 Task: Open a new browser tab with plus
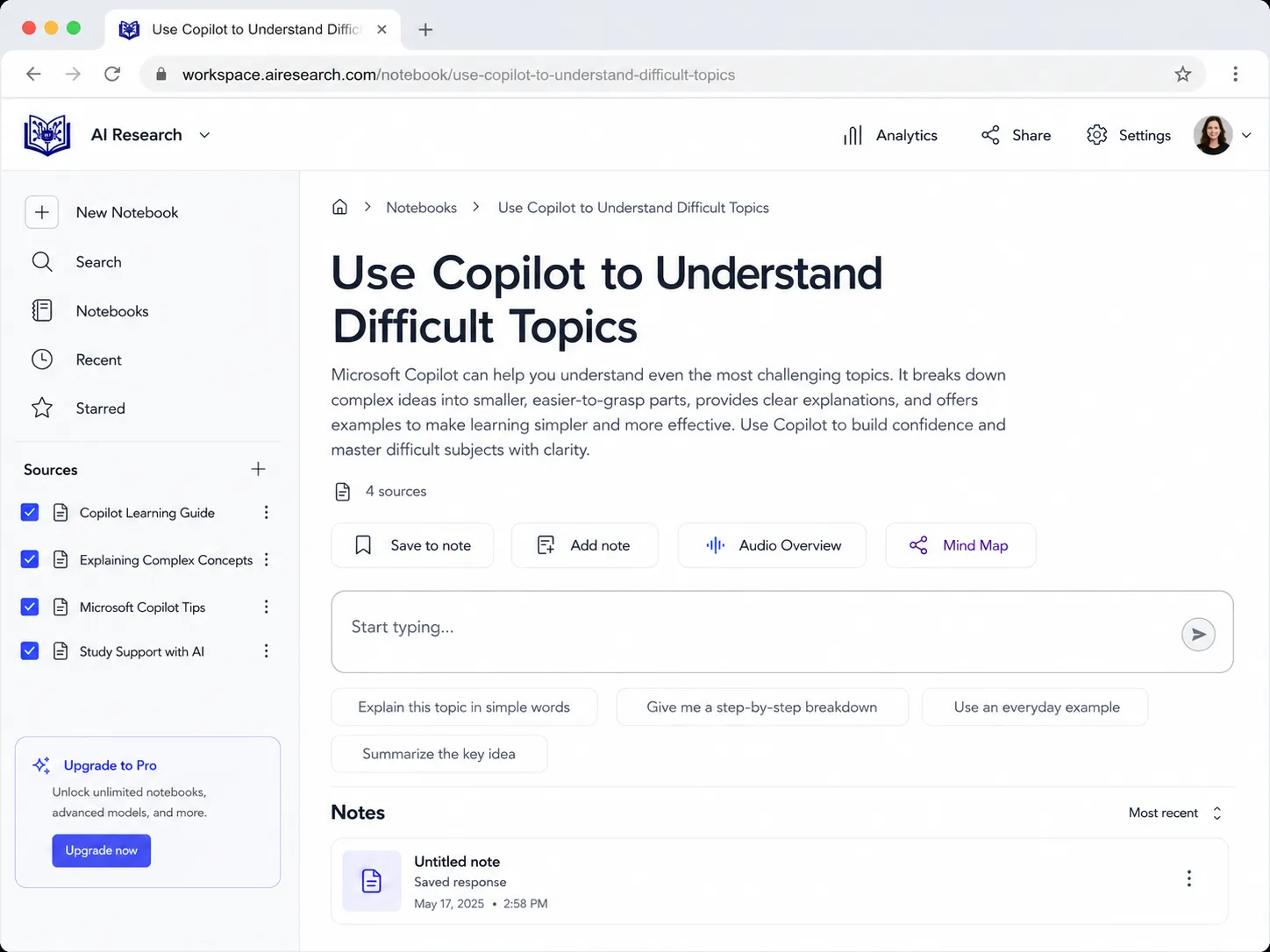[425, 30]
